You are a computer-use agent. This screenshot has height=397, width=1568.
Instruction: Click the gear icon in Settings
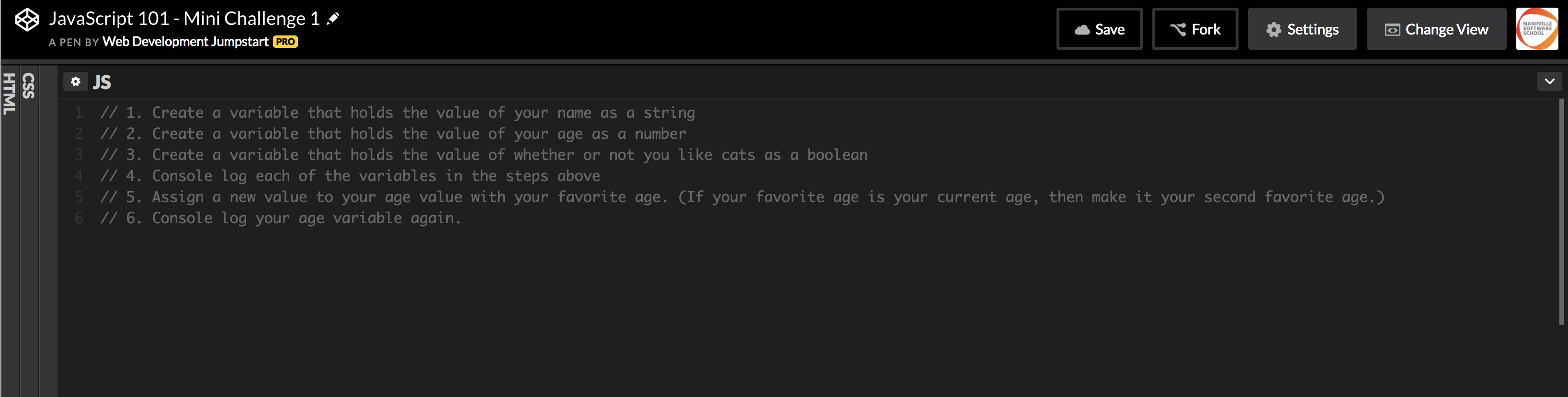pos(1273,29)
